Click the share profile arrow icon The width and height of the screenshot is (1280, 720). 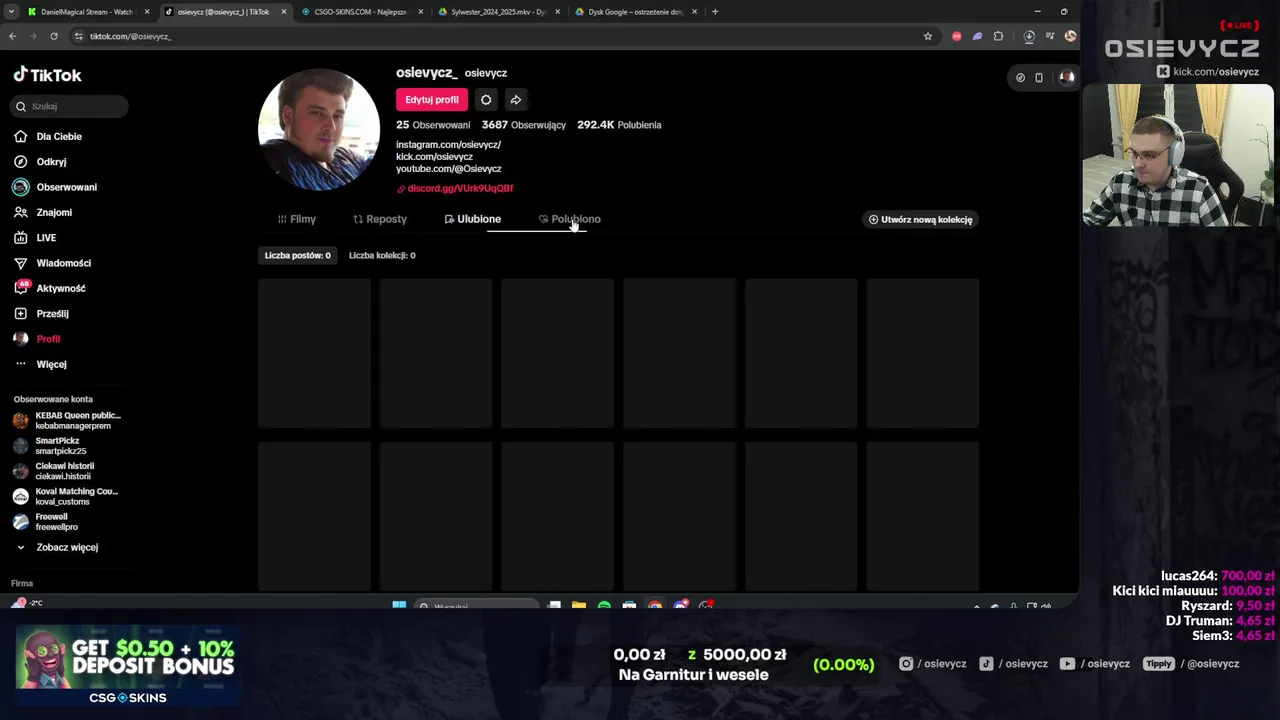(515, 100)
